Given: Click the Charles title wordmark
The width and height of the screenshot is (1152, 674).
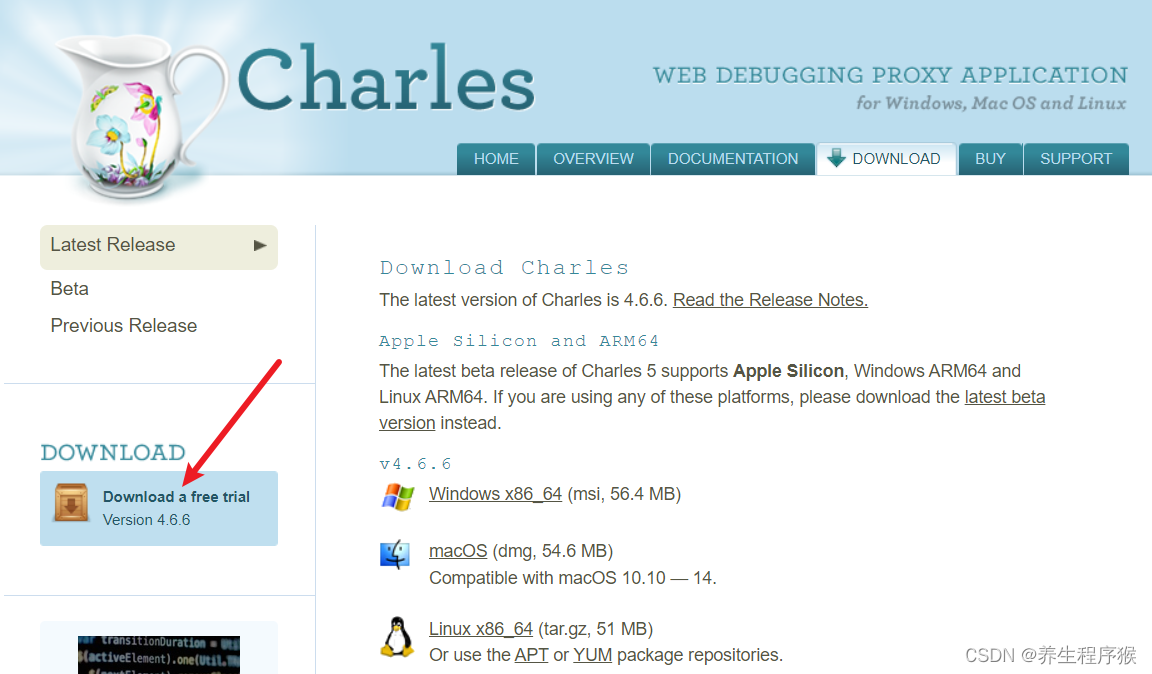Looking at the screenshot, I should pos(386,79).
